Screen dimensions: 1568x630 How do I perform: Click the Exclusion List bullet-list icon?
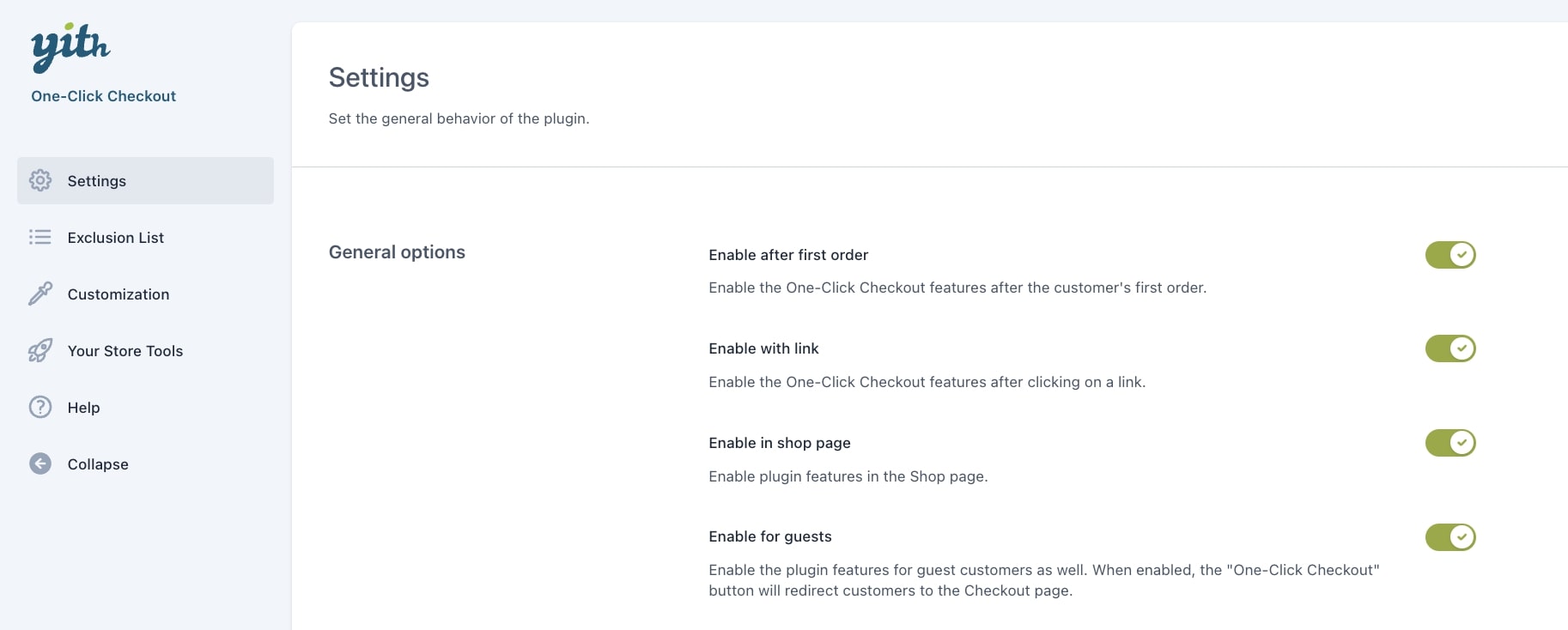tap(40, 237)
